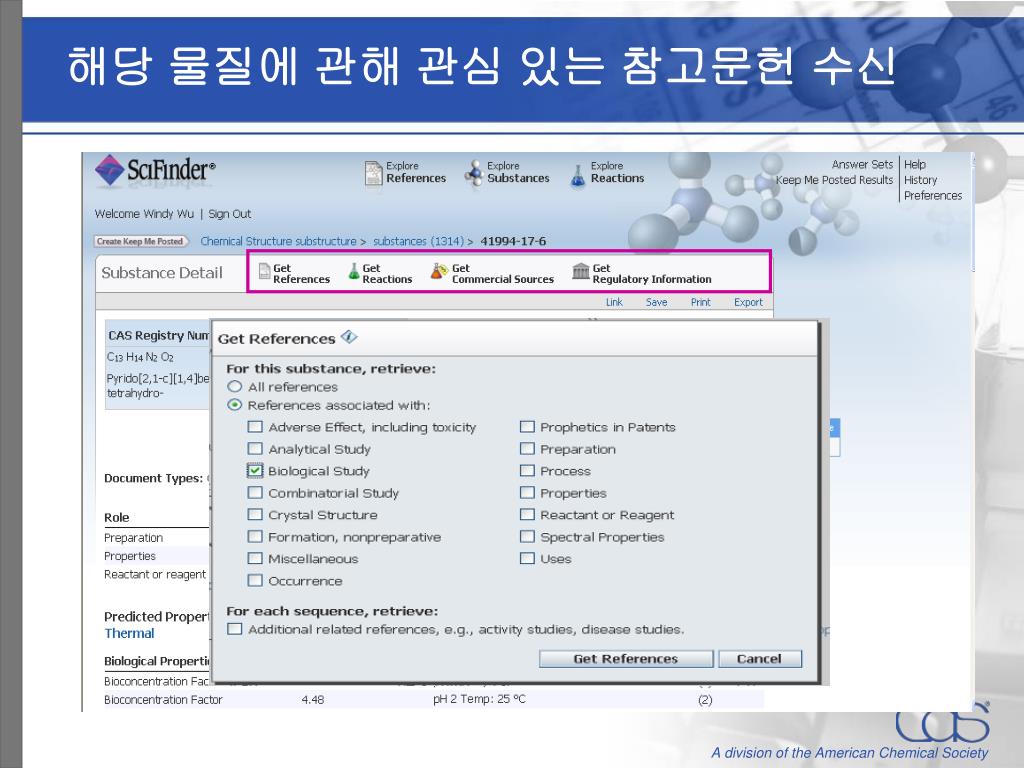Image resolution: width=1024 pixels, height=768 pixels.
Task: Tick the Uses checkbox
Action: (527, 558)
